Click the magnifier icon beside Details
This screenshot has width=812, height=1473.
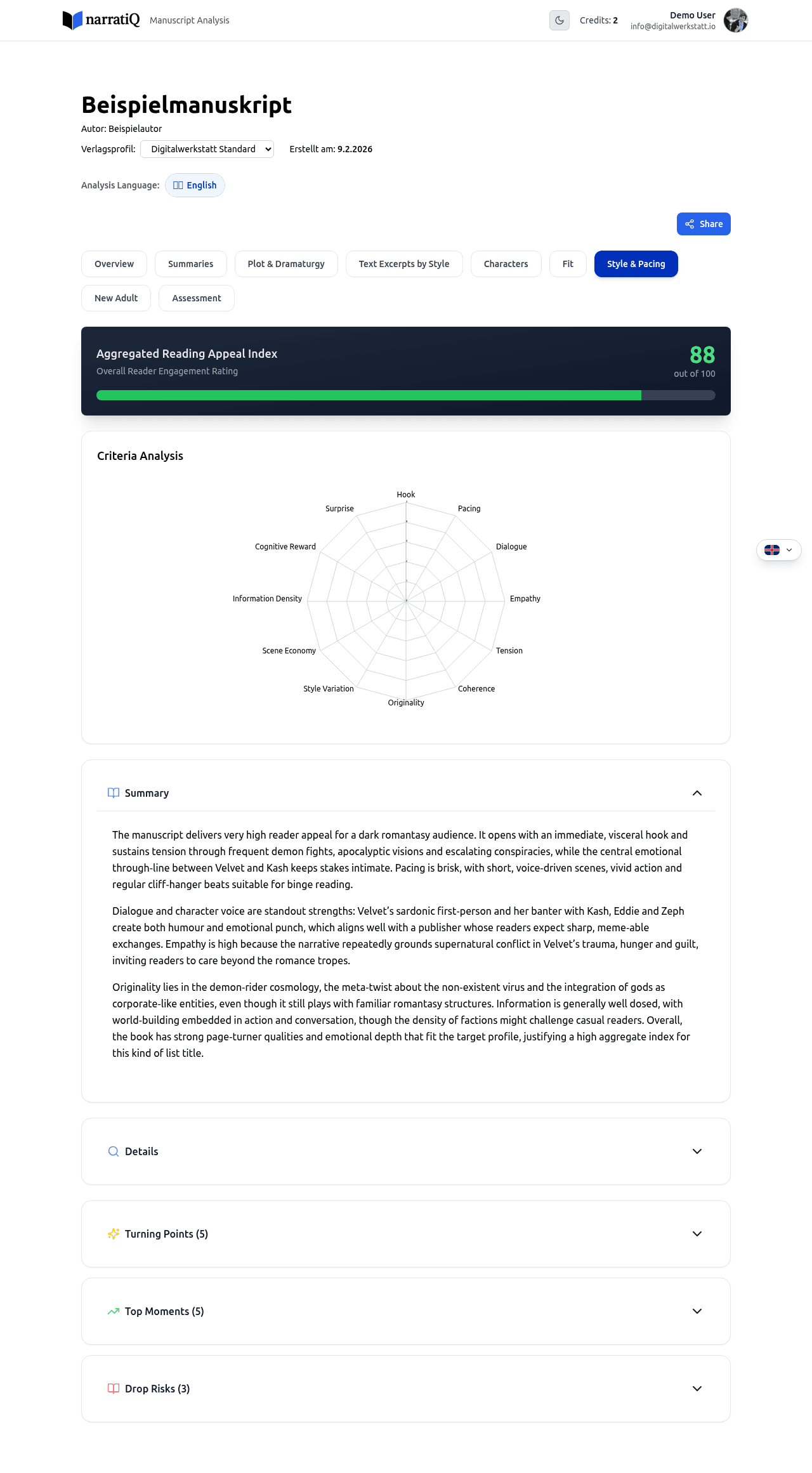pyautogui.click(x=113, y=1151)
